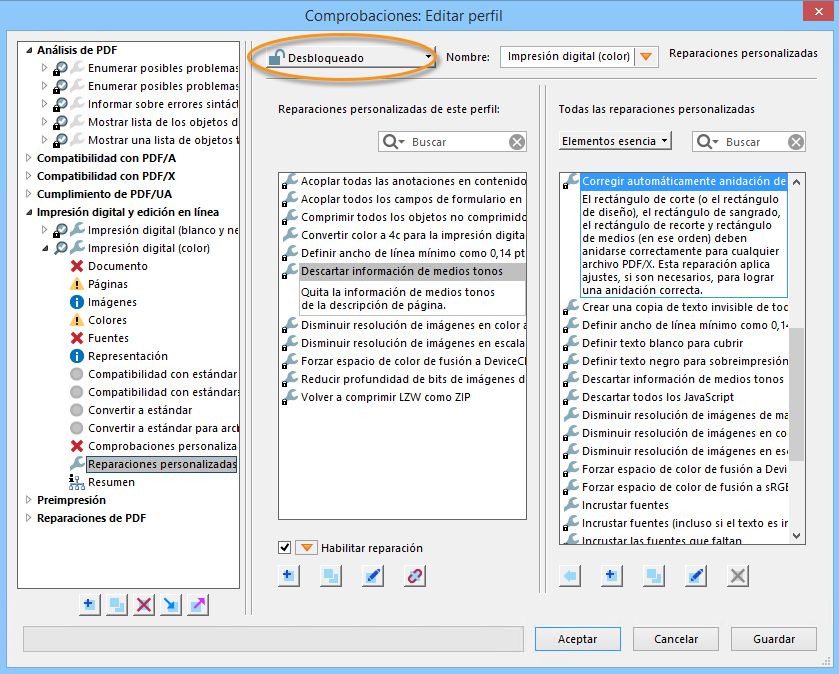The width and height of the screenshot is (839, 674).
Task: Select Fuentes in the profile tree
Action: tap(109, 338)
